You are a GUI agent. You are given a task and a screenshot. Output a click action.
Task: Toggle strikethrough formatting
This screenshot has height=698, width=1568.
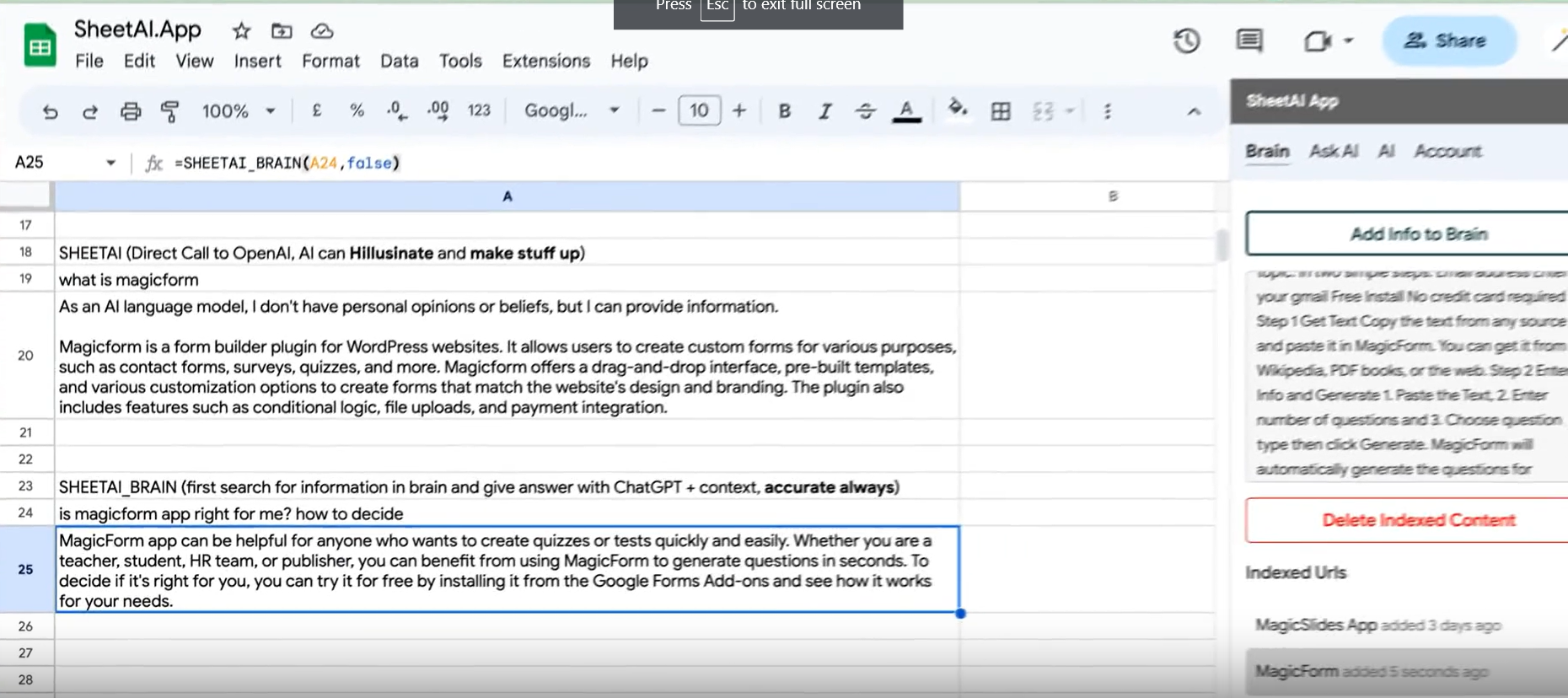866,110
